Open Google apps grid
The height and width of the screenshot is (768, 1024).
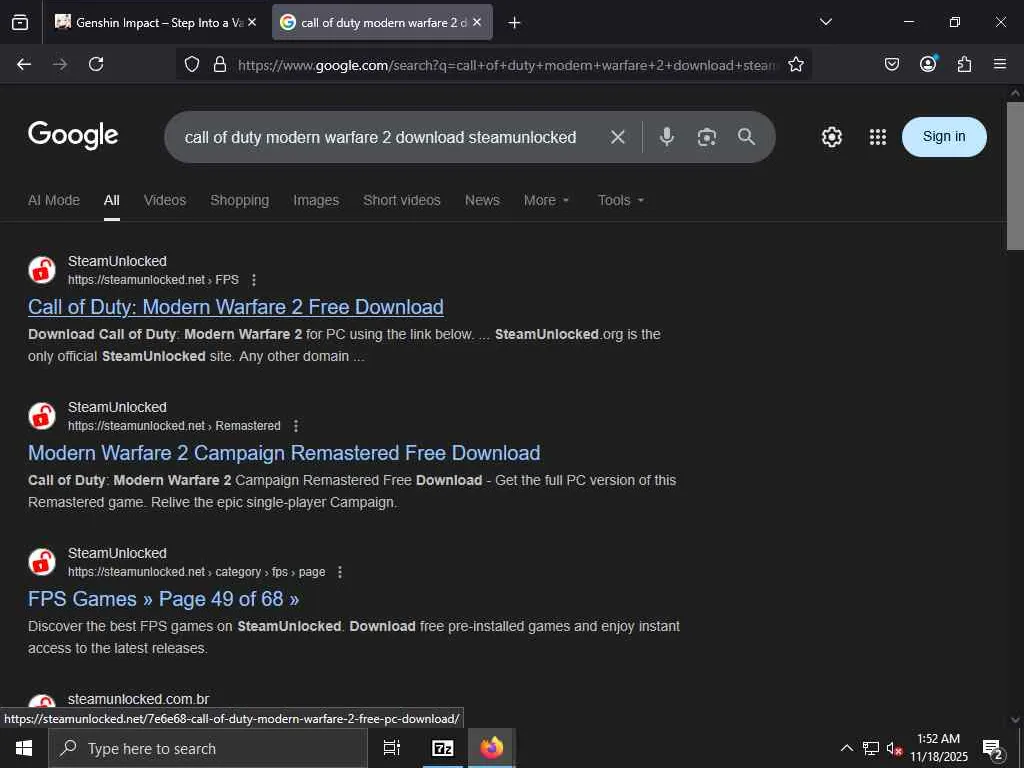point(878,137)
